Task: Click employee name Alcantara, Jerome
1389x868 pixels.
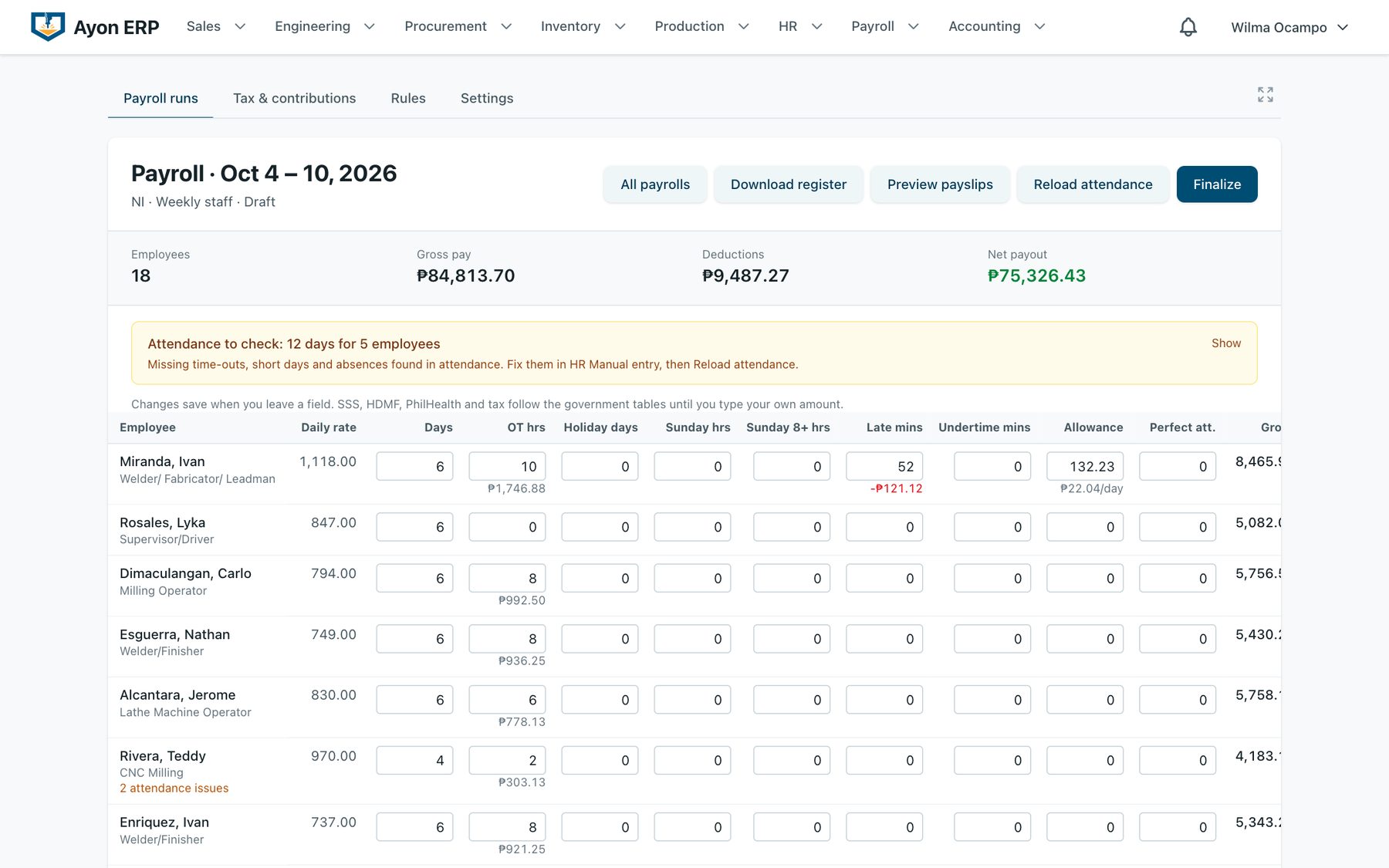Action: 177,695
